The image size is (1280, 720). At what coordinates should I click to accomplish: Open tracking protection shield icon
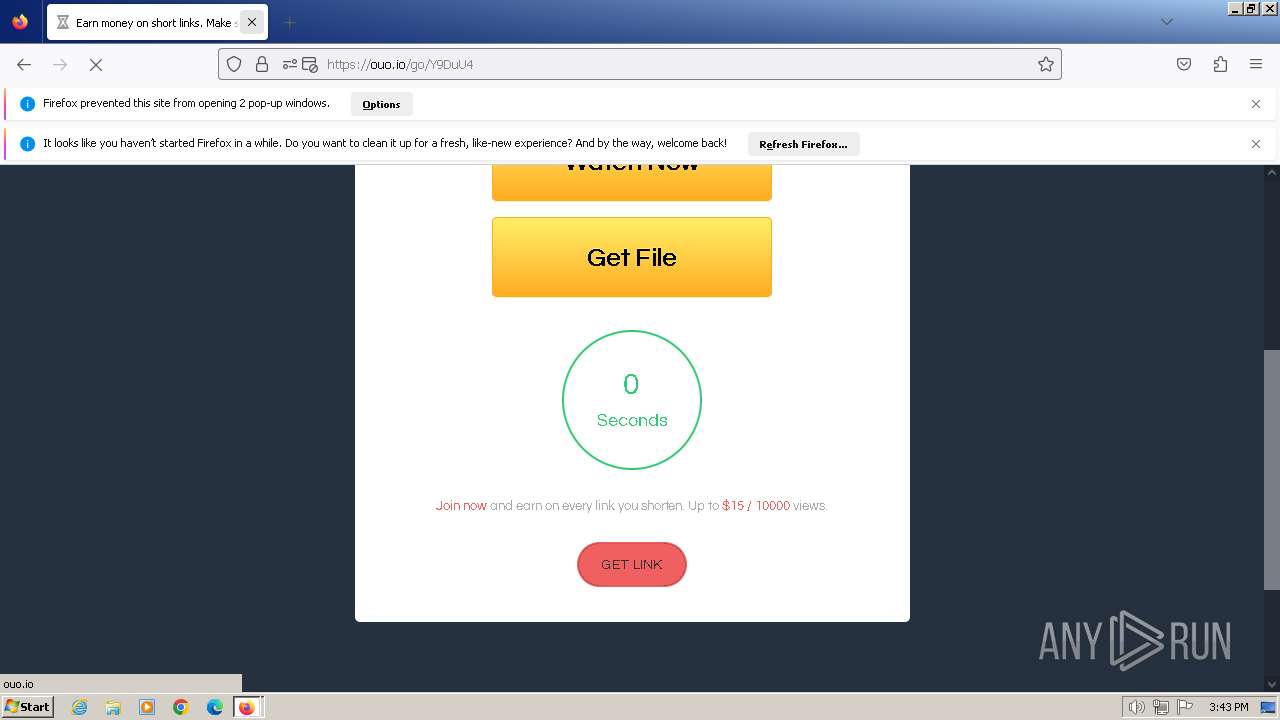(x=234, y=64)
